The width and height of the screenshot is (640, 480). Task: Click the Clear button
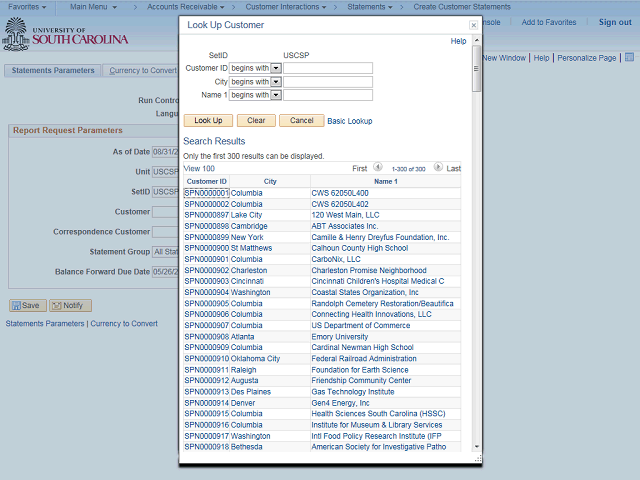coord(256,120)
